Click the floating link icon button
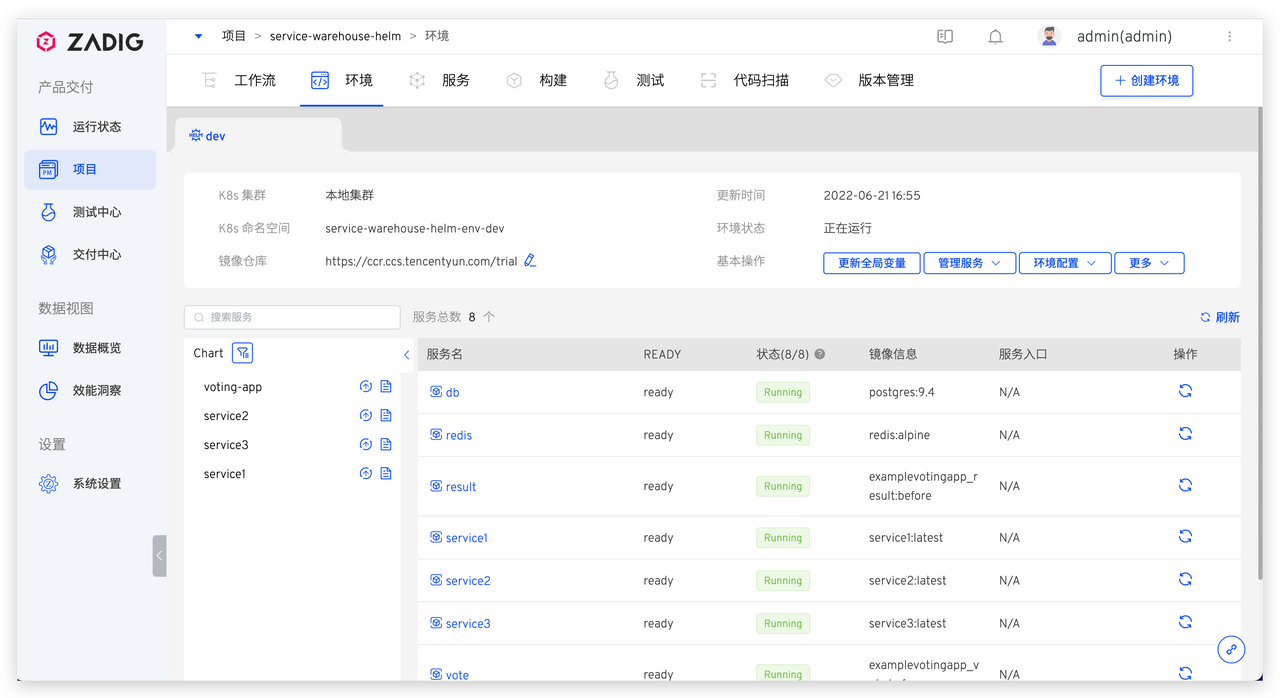This screenshot has width=1280, height=698. (x=1231, y=649)
